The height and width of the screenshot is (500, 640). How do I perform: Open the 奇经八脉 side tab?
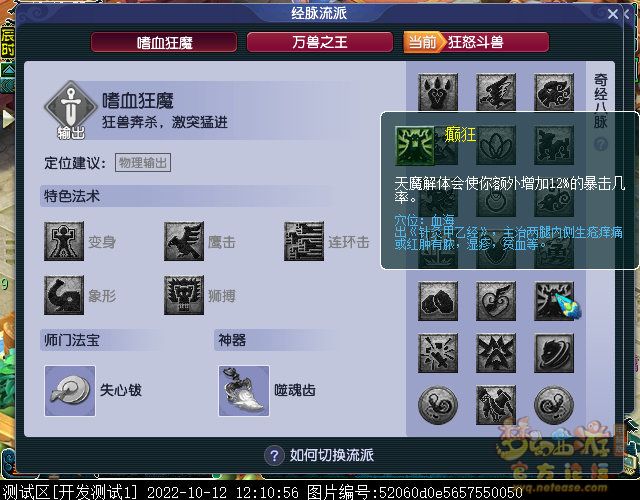[x=600, y=101]
